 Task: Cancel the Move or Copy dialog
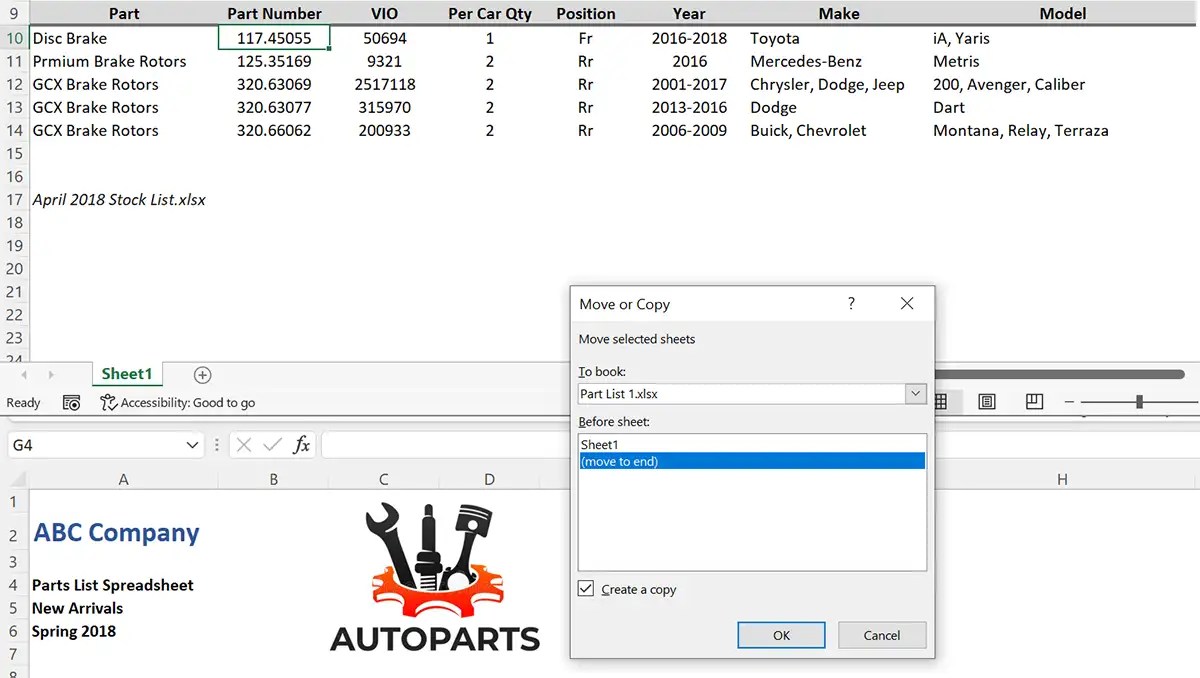(x=881, y=634)
